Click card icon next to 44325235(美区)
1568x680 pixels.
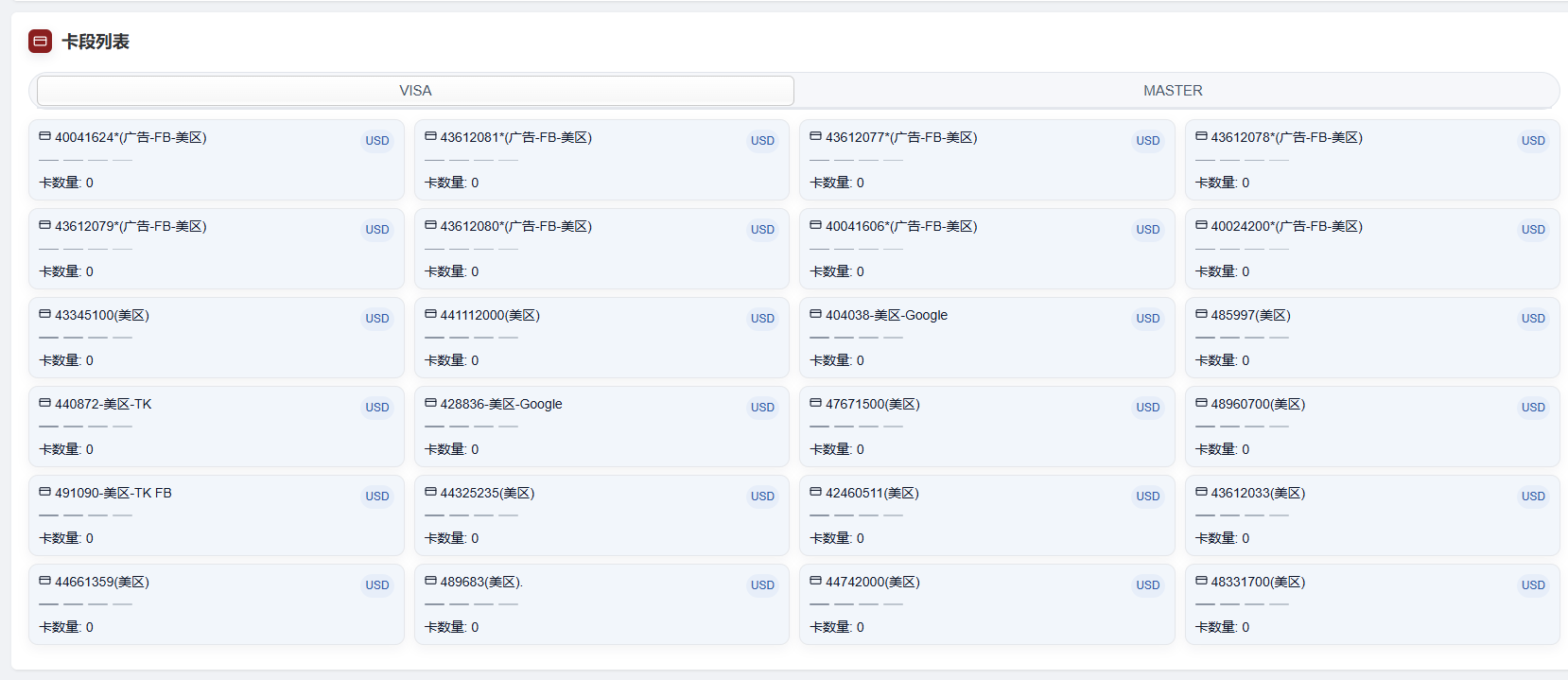(x=430, y=492)
